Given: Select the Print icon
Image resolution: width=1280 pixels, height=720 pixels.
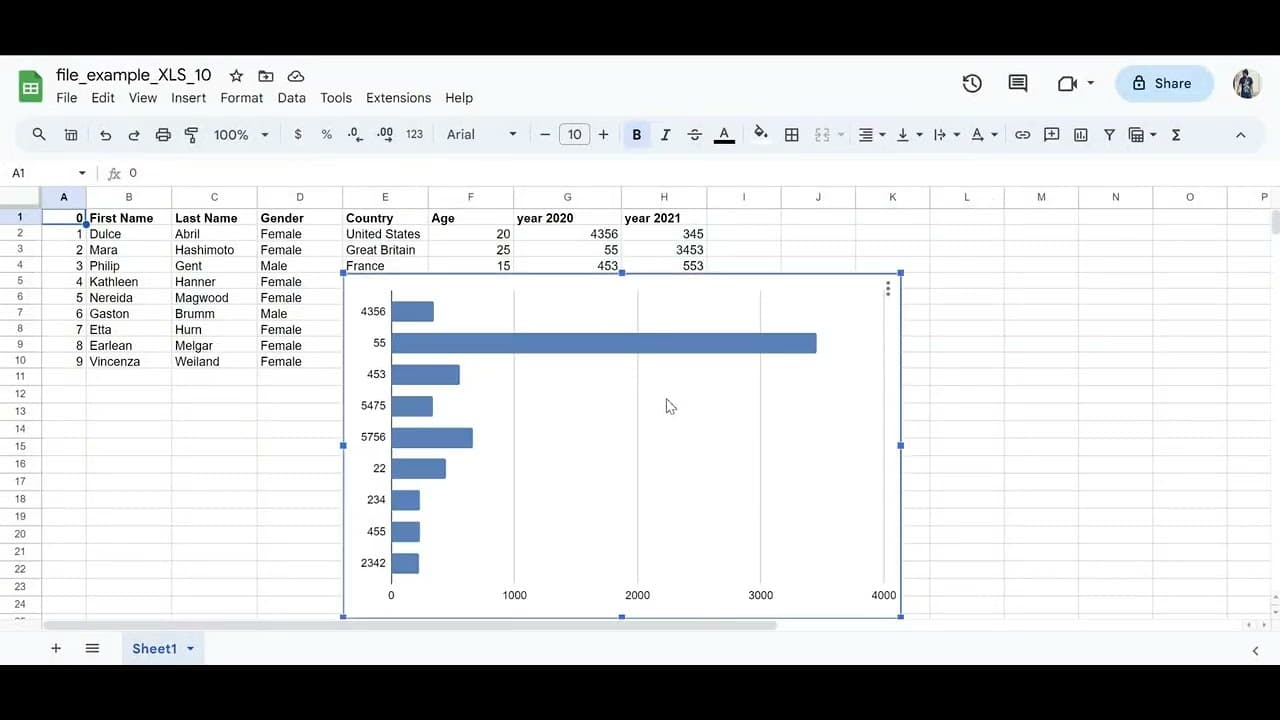Looking at the screenshot, I should (x=163, y=134).
